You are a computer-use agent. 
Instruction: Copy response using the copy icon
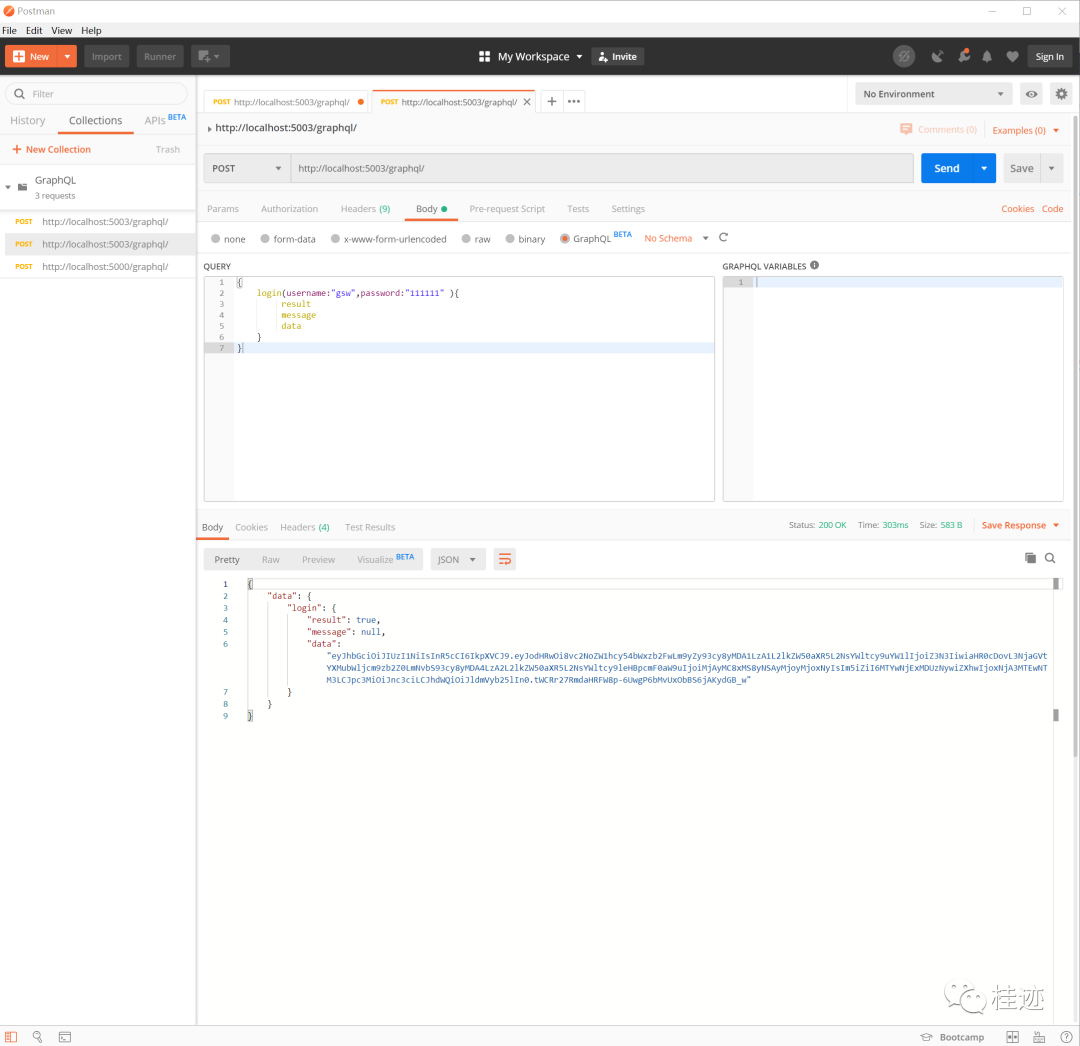point(1030,558)
